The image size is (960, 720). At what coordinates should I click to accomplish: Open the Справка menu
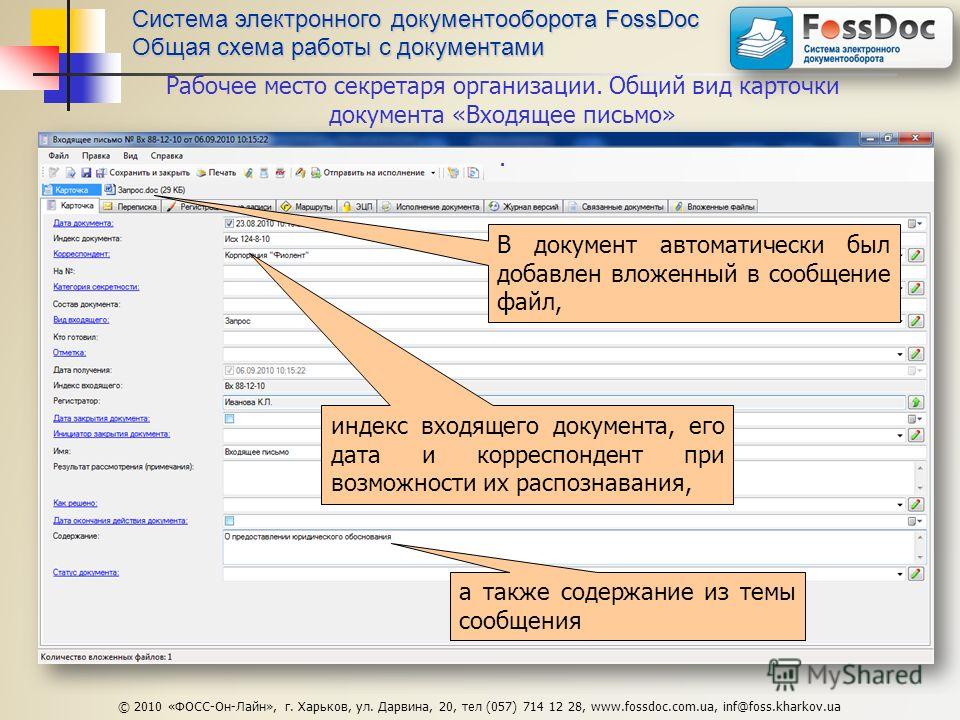167,156
